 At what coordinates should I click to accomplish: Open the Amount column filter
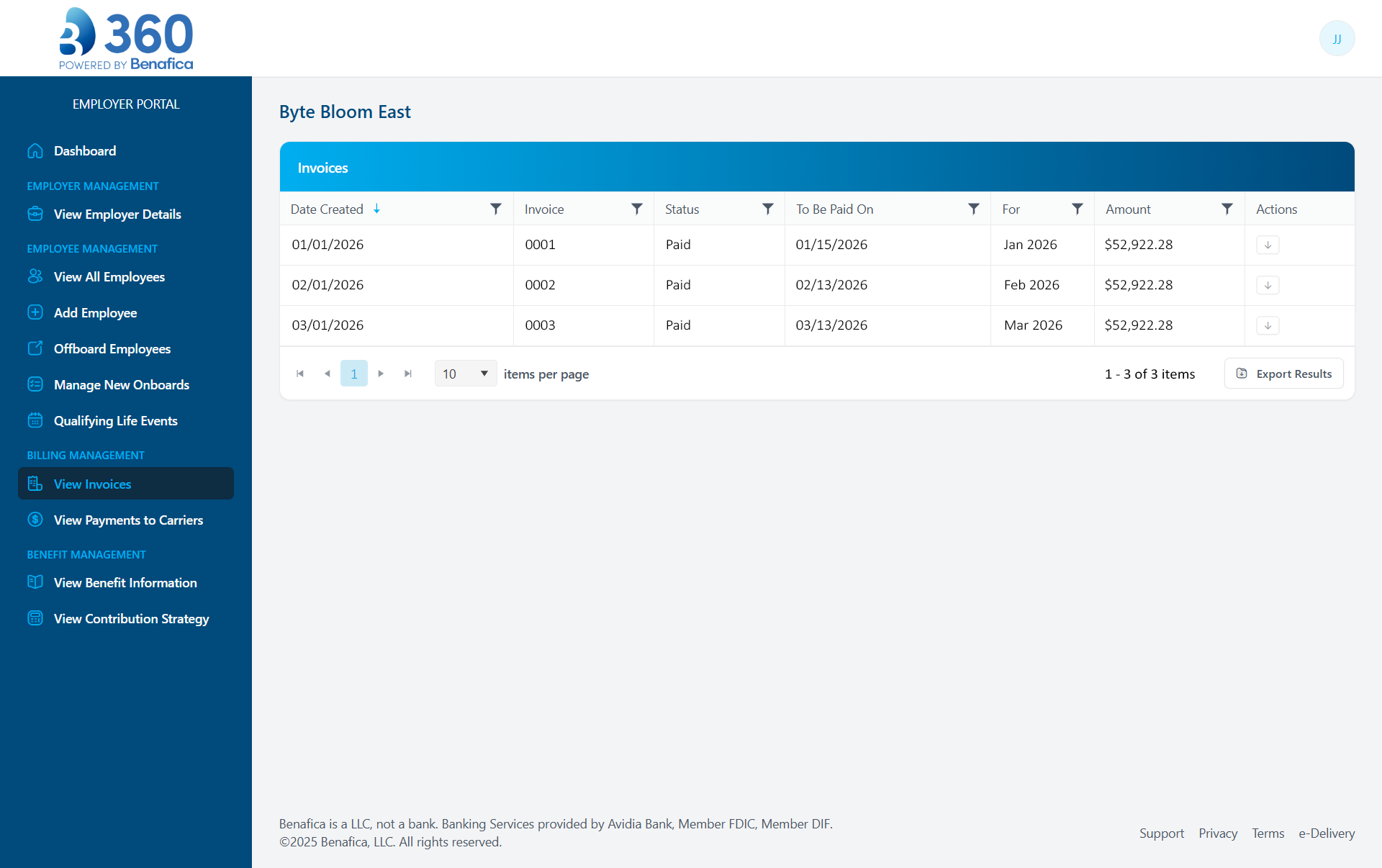coord(1227,209)
